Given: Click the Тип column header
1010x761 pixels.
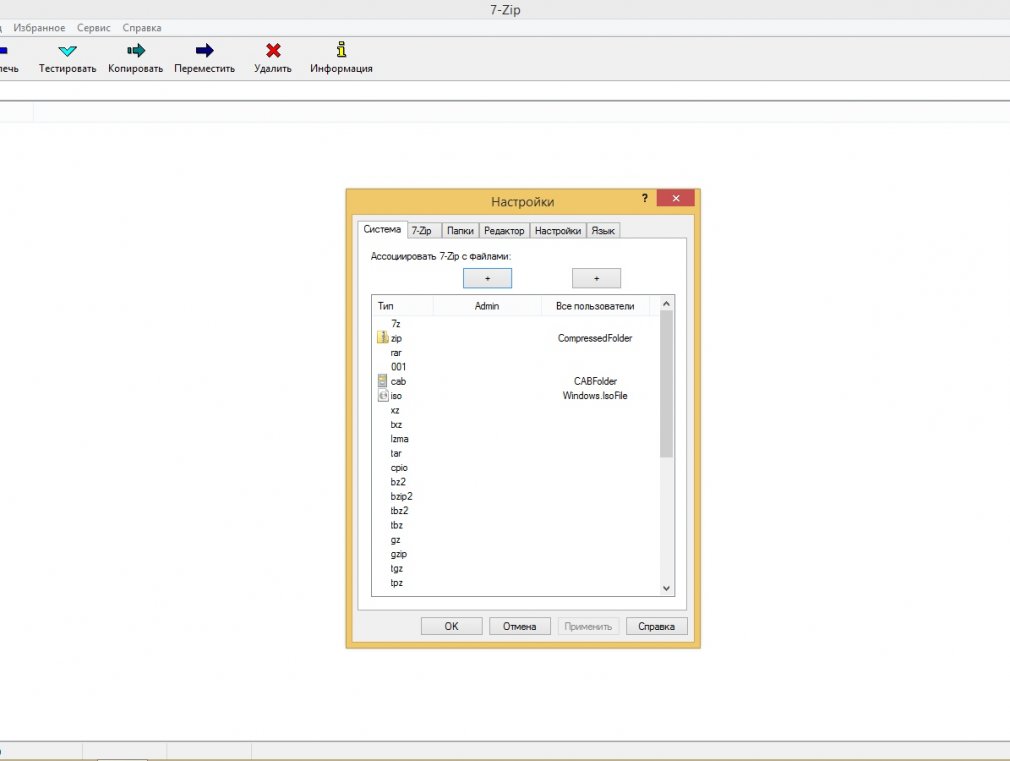Looking at the screenshot, I should [403, 306].
